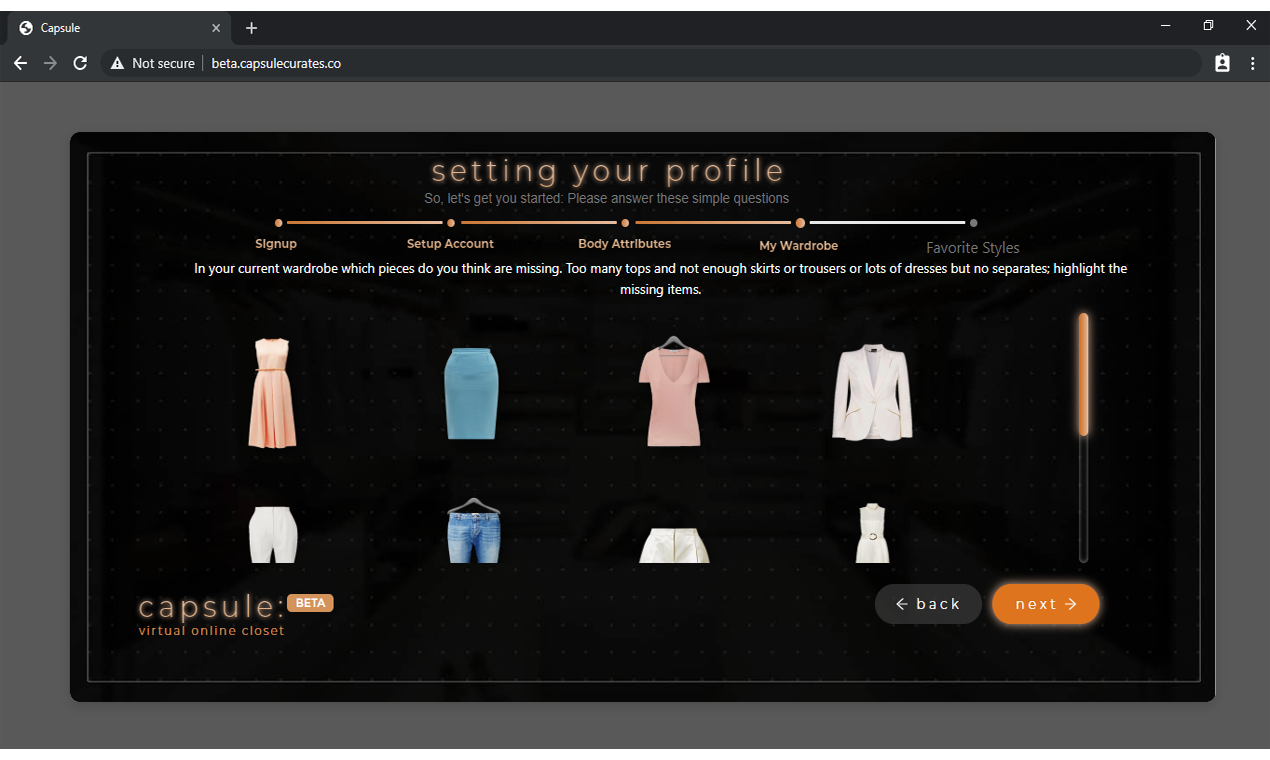The height and width of the screenshot is (760, 1270).
Task: Open Chrome's three-dot menu
Action: point(1253,62)
